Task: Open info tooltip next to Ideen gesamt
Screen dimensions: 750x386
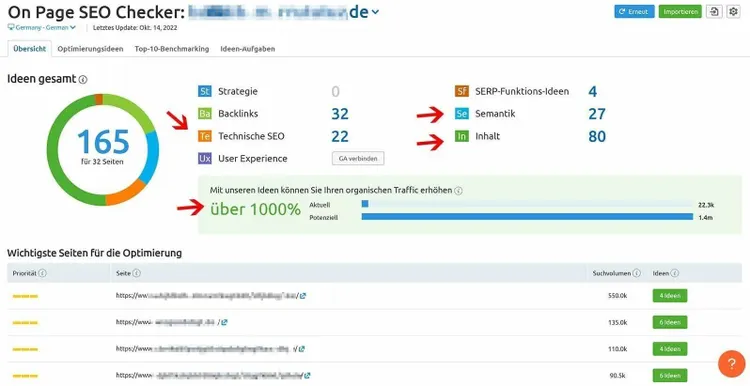Action: pyautogui.click(x=83, y=79)
